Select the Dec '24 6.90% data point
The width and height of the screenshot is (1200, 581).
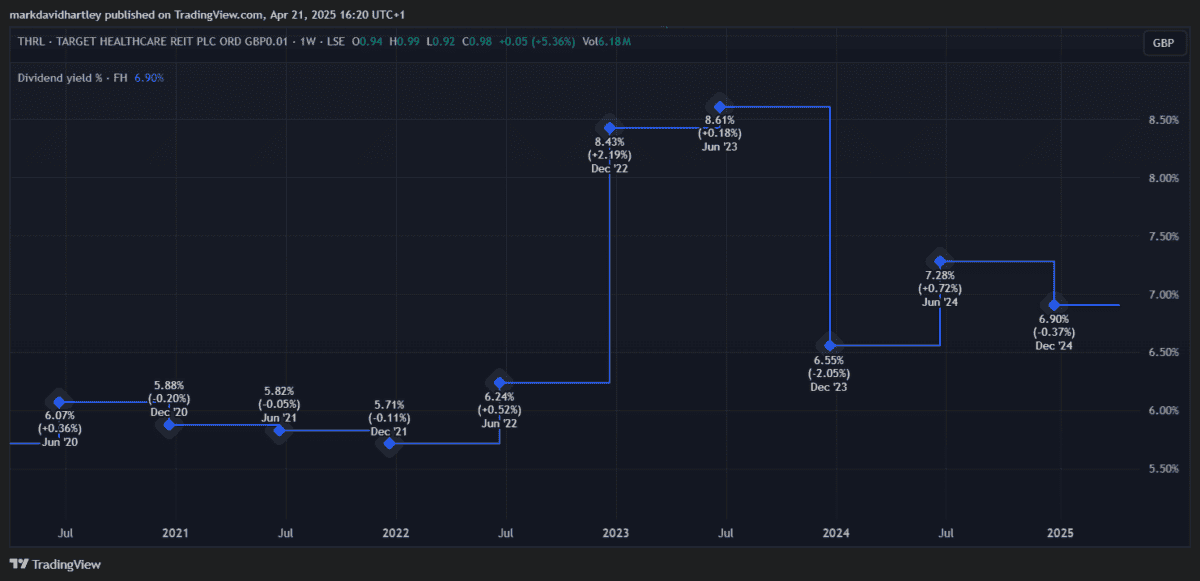click(1054, 304)
